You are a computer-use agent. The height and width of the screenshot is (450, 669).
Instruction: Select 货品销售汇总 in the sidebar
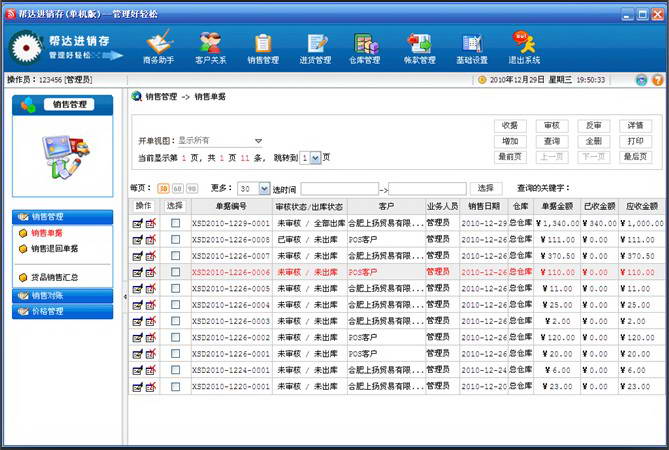54,277
